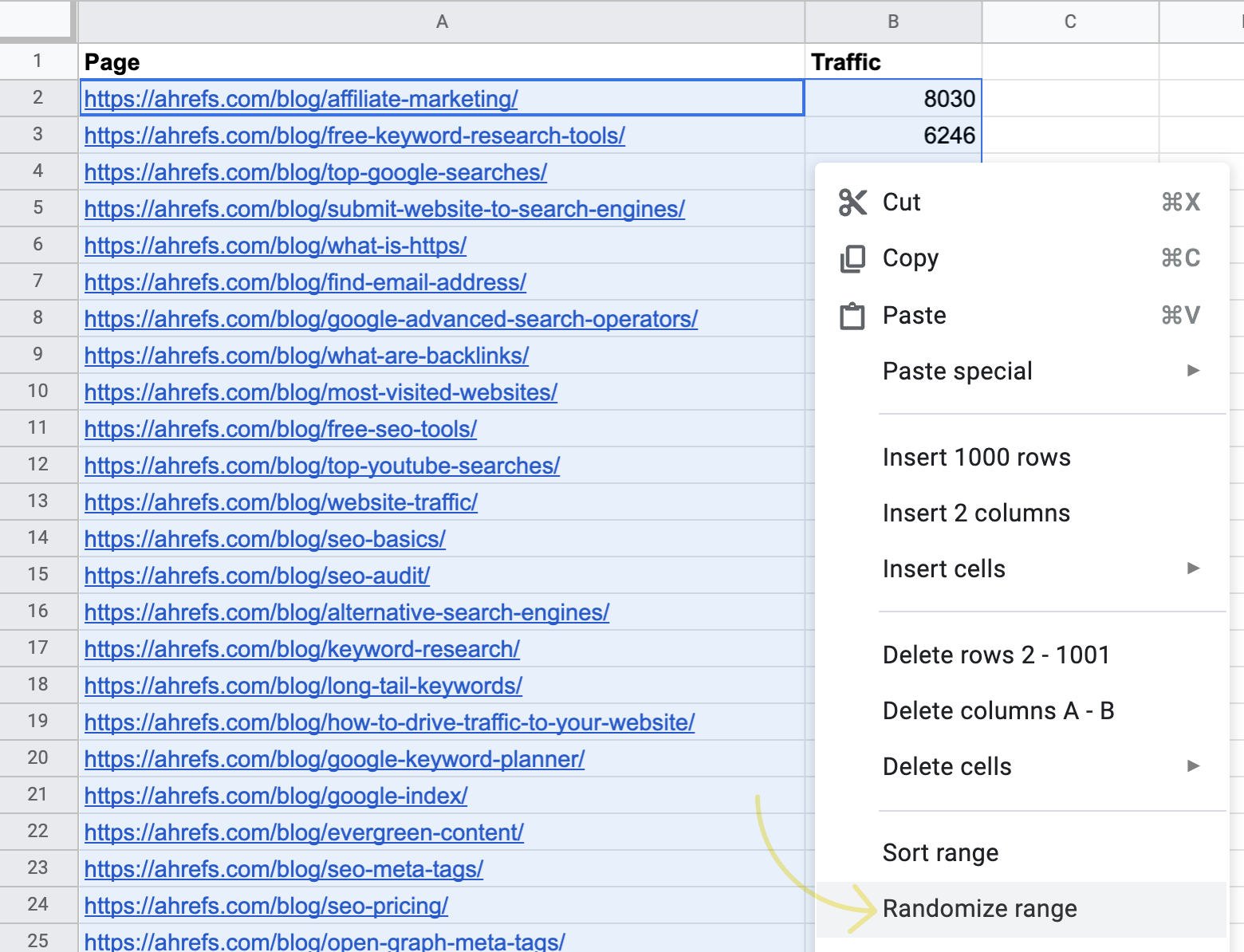Expand the Delete cells submenu arrow
Screen dimensions: 1244x952
(1193, 766)
